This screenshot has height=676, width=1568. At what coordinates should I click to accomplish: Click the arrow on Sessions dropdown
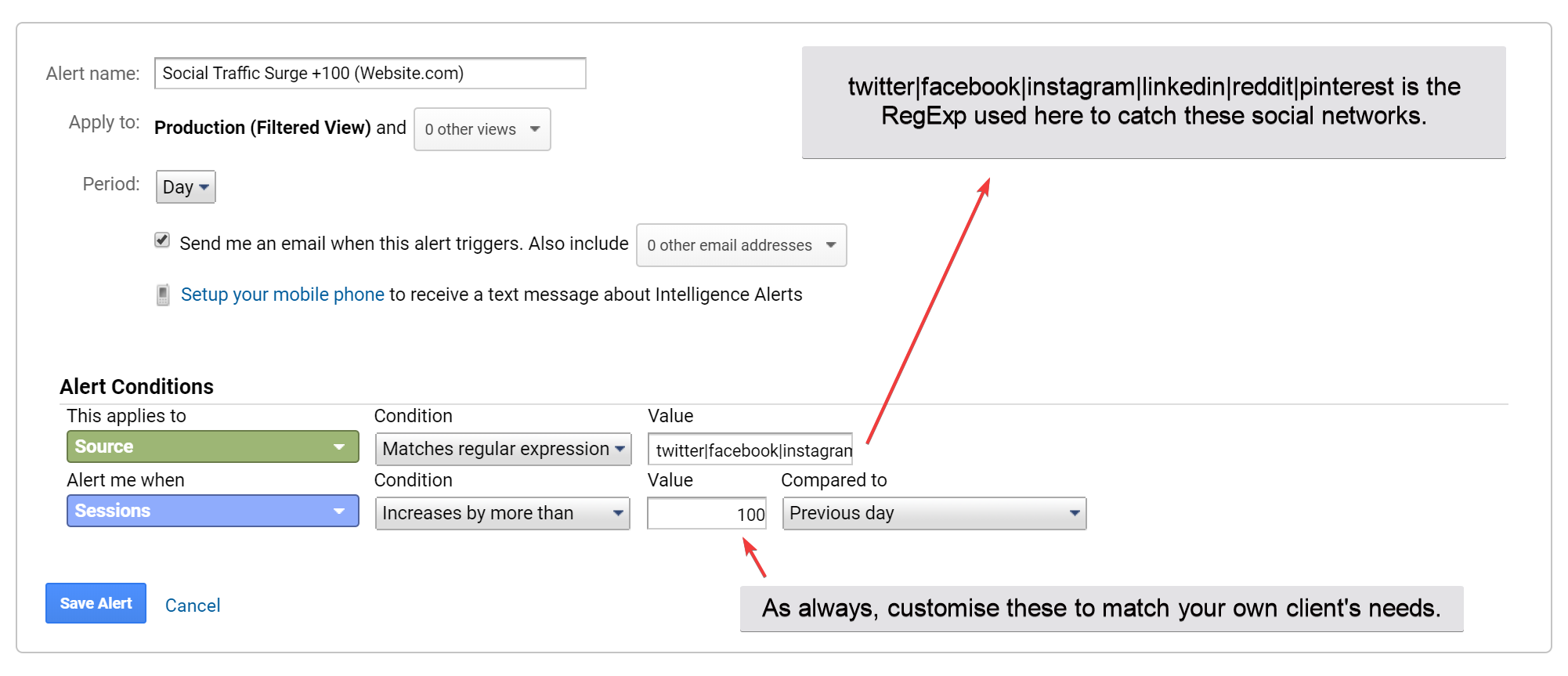point(339,511)
